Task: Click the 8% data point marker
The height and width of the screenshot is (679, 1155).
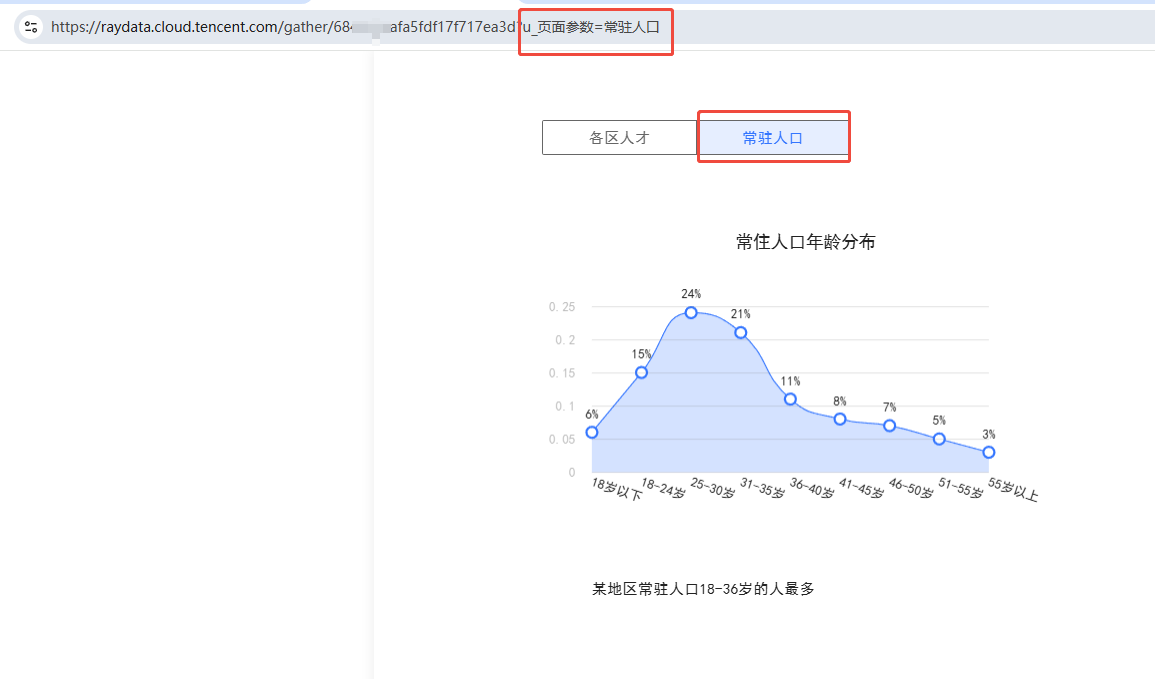Action: tap(840, 419)
